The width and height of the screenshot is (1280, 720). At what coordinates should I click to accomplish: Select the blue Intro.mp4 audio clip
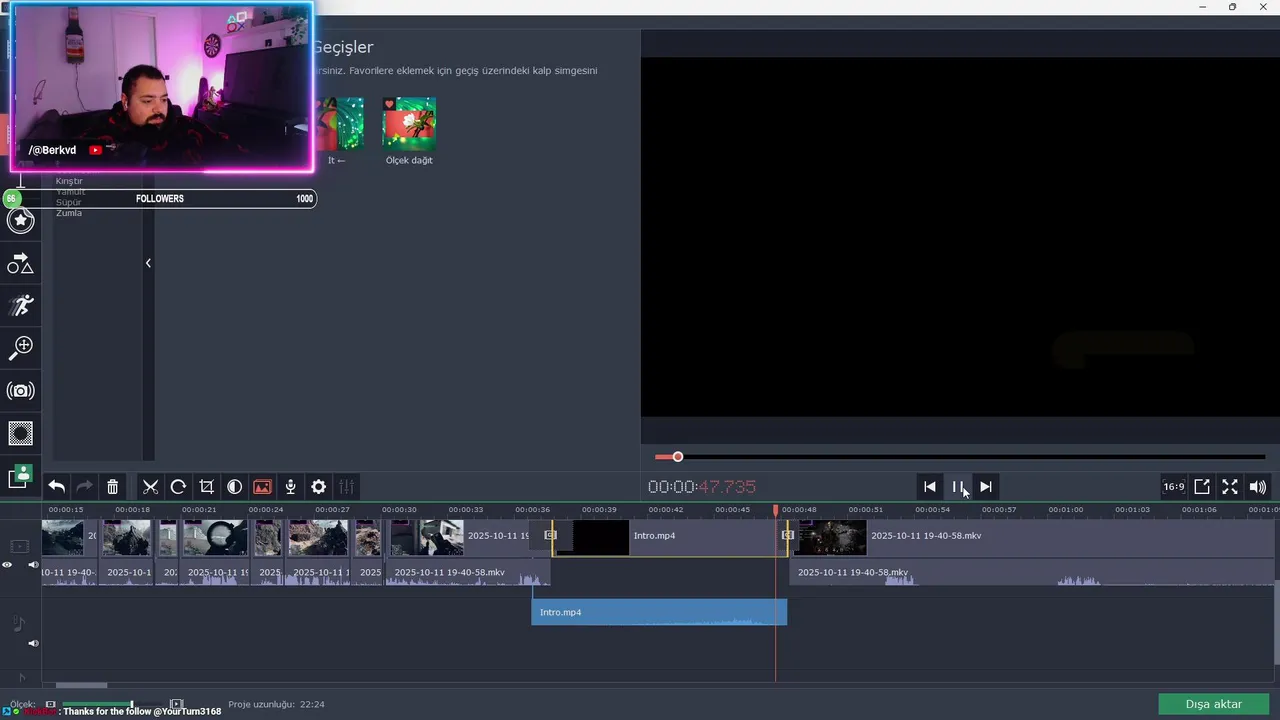tap(659, 612)
